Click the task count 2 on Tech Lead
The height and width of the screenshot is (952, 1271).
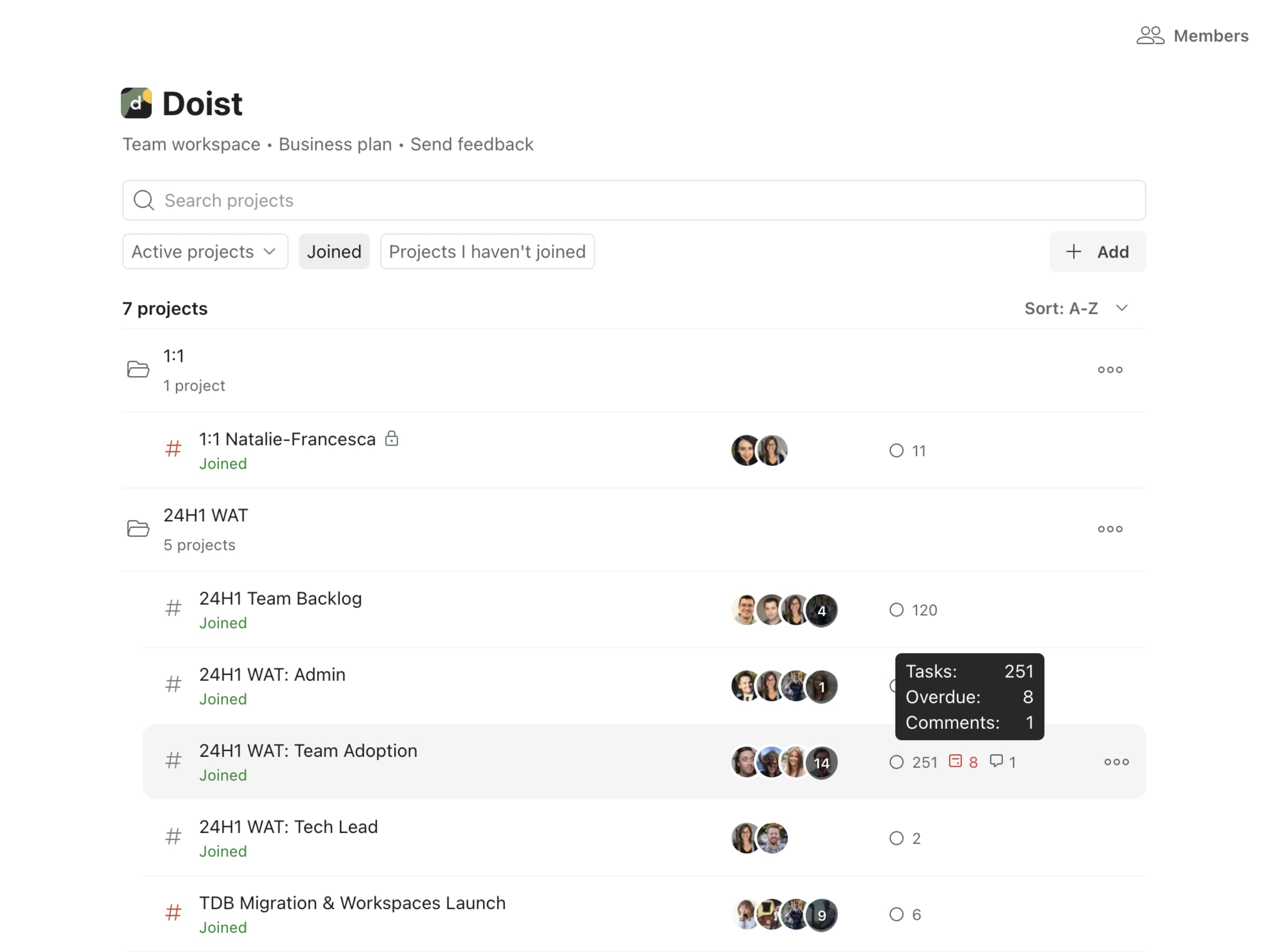(x=905, y=838)
